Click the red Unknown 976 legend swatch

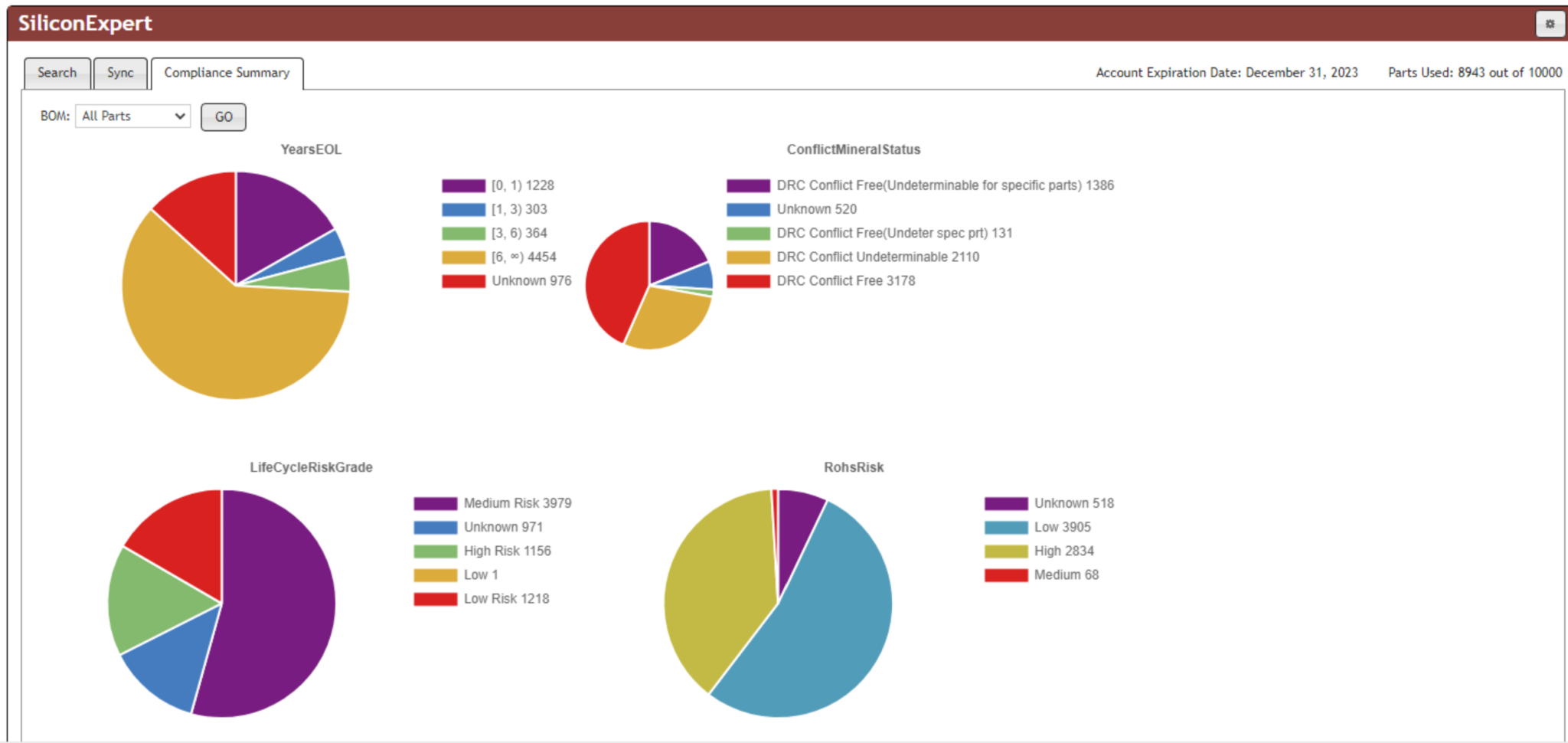point(462,281)
